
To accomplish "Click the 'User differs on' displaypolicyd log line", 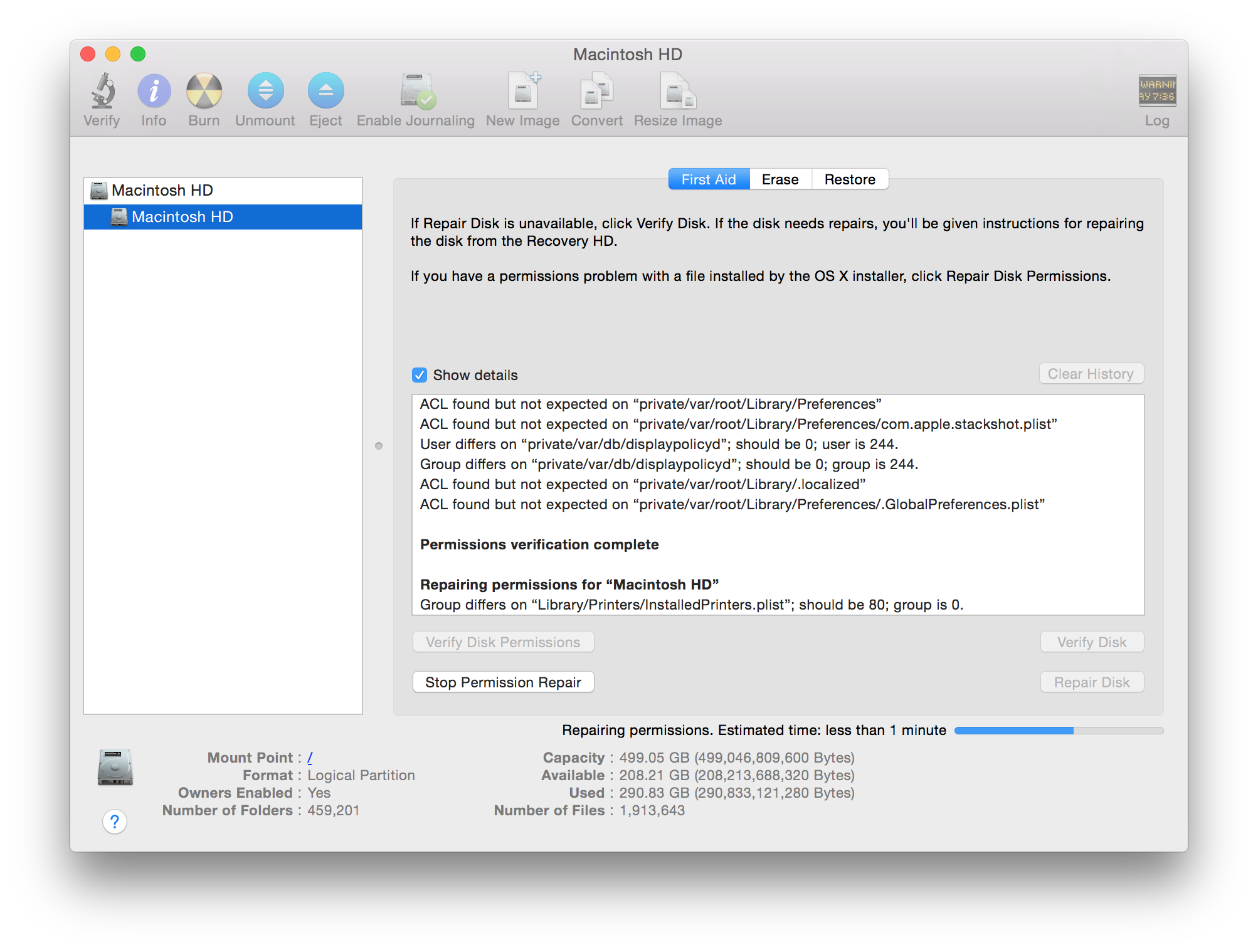I will click(x=659, y=444).
